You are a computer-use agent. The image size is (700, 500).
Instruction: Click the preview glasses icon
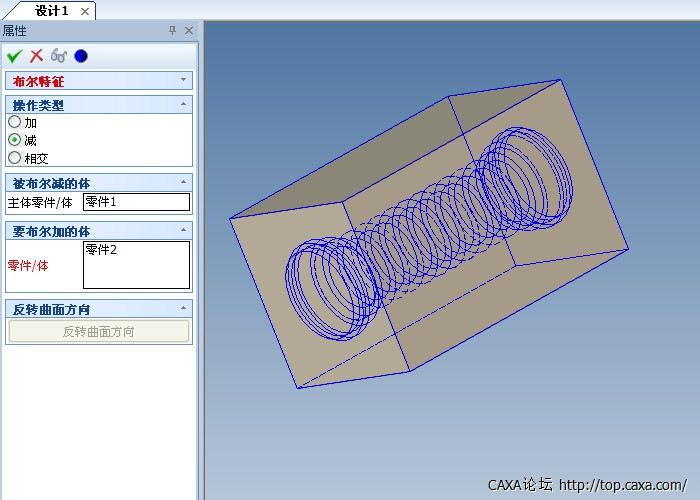pyautogui.click(x=59, y=56)
